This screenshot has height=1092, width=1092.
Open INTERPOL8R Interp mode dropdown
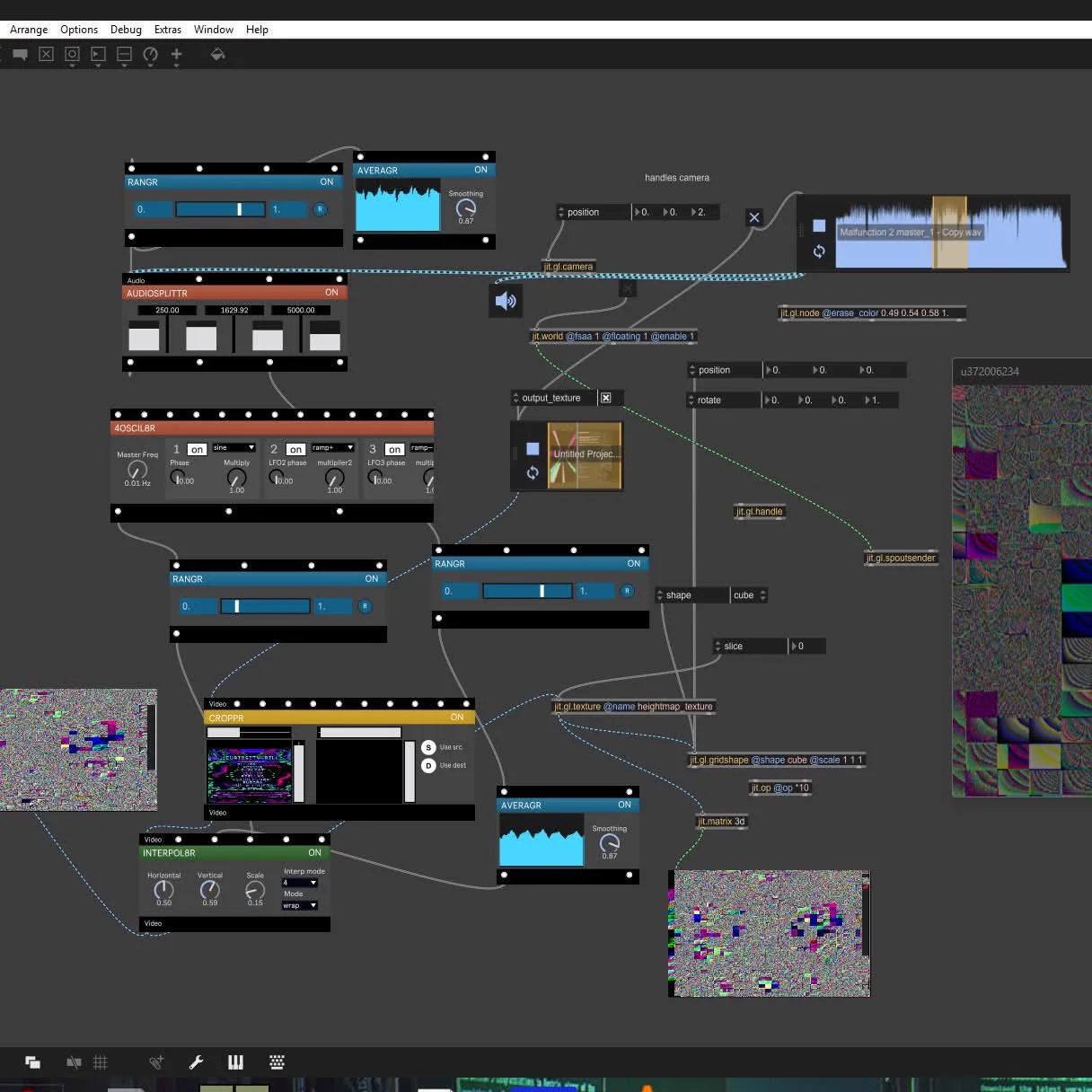click(x=300, y=883)
